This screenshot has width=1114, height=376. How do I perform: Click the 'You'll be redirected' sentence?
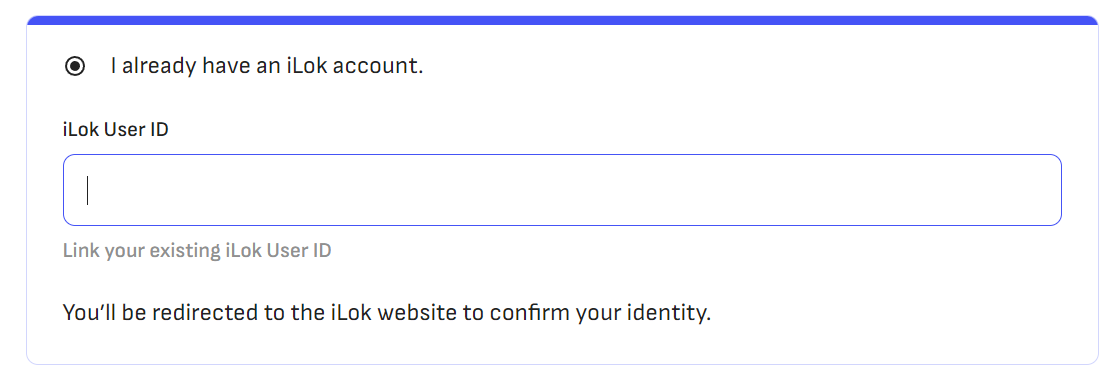tap(387, 313)
